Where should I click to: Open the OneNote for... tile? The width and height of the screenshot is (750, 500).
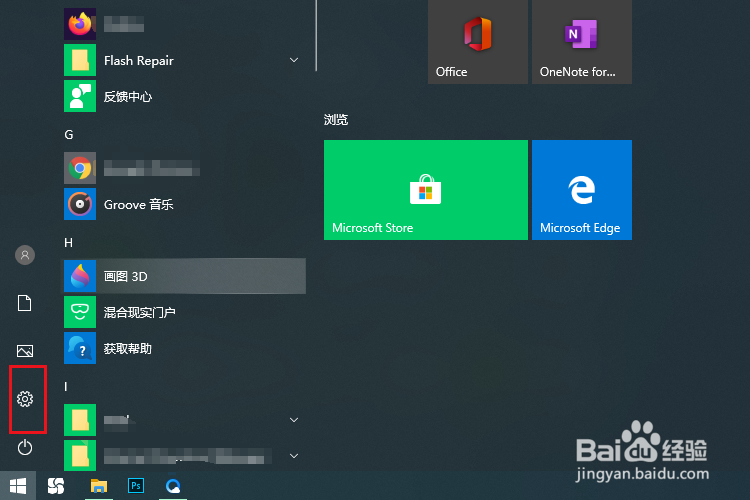(582, 42)
